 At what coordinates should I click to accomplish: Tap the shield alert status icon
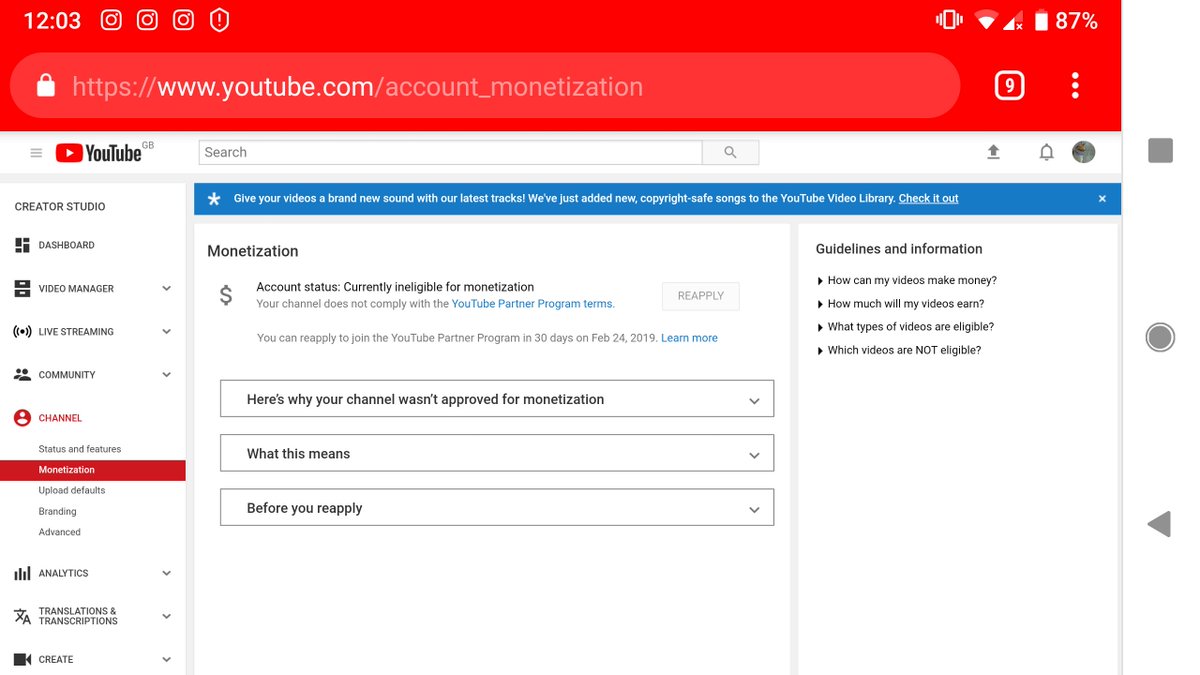tap(219, 20)
